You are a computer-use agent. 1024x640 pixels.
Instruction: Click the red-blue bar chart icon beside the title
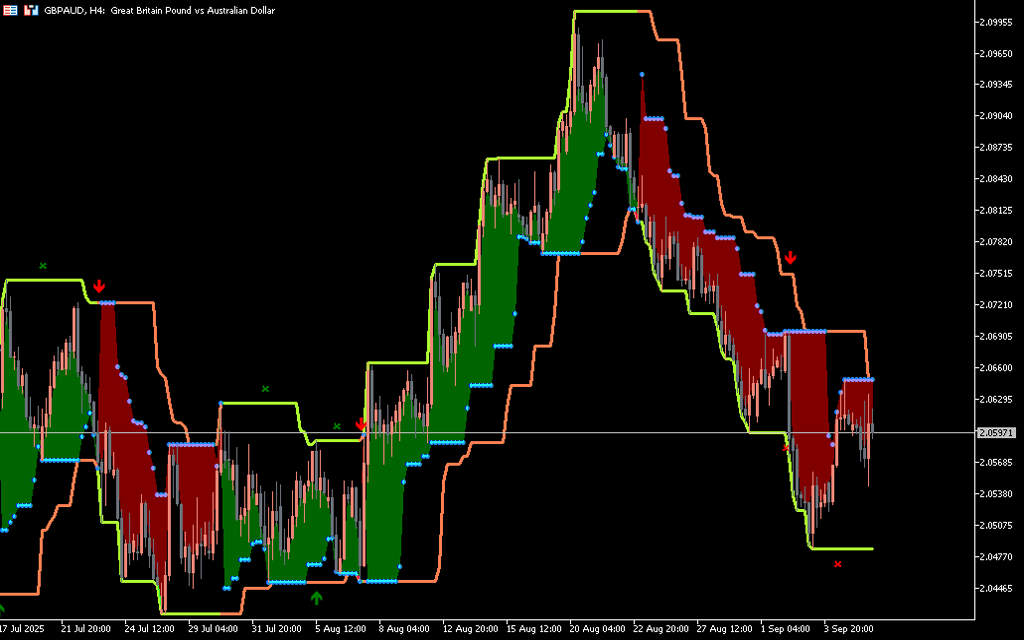[31, 10]
